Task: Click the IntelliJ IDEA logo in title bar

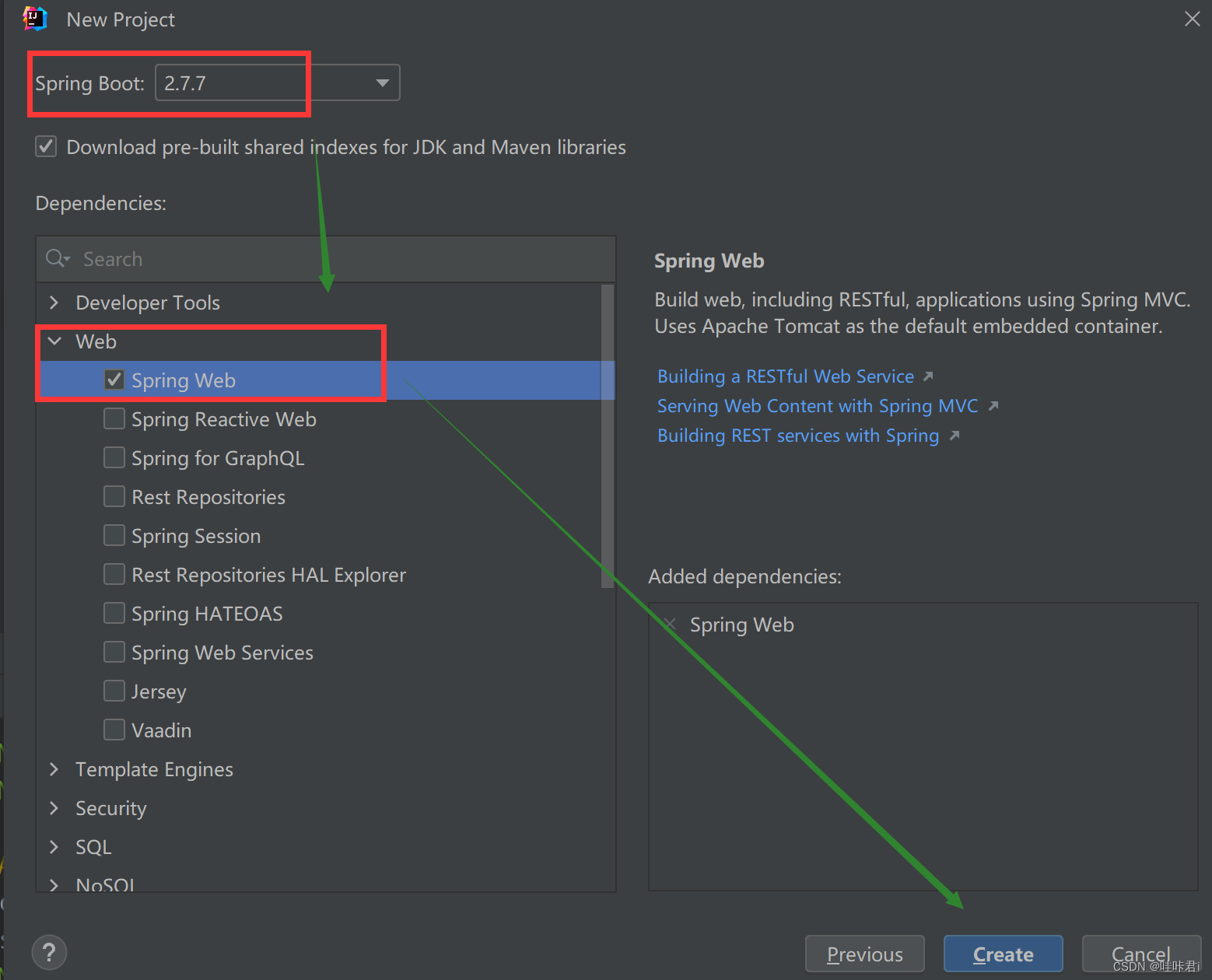Action: [x=34, y=18]
